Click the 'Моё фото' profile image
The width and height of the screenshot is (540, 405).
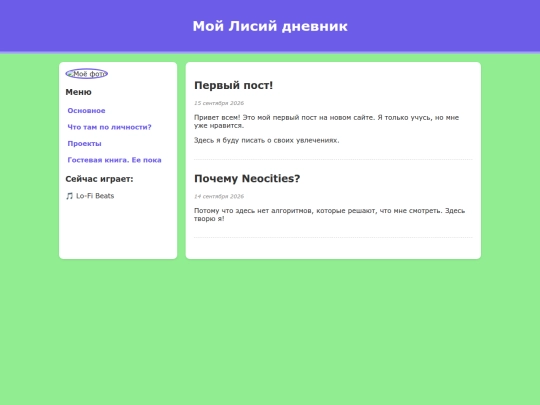[x=87, y=74]
